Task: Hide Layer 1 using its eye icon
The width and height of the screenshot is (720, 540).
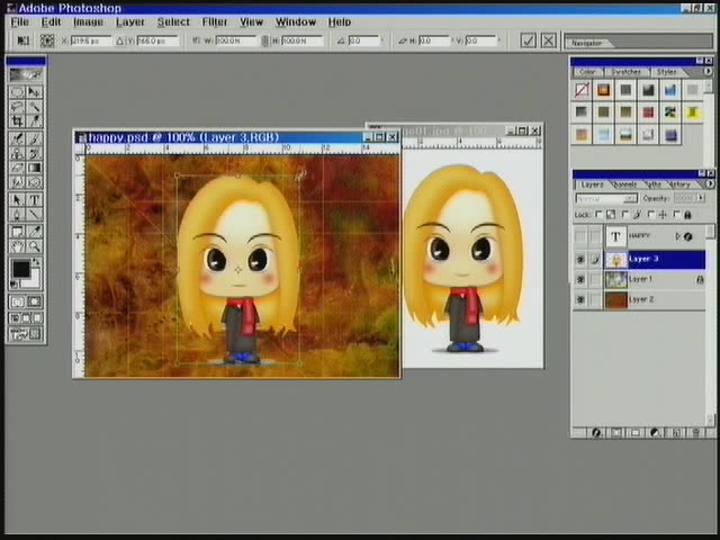Action: click(580, 279)
